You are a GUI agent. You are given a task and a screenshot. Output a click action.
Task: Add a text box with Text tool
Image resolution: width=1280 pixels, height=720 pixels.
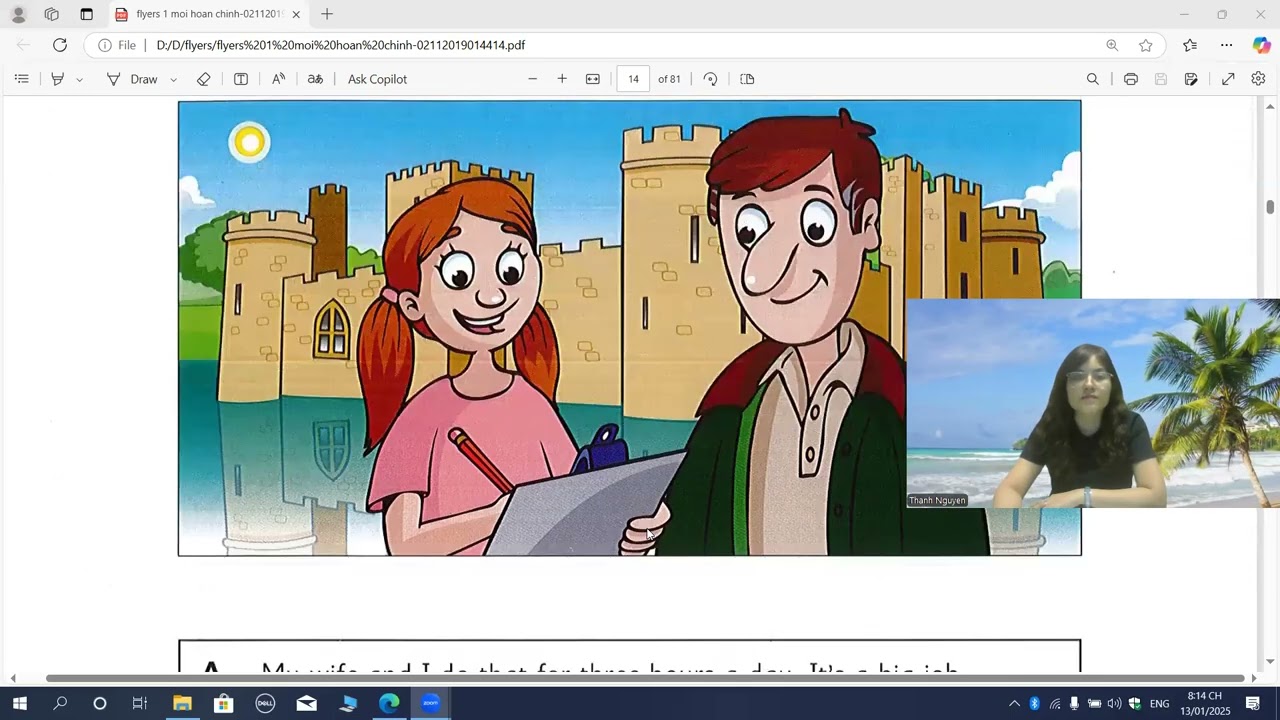(241, 79)
